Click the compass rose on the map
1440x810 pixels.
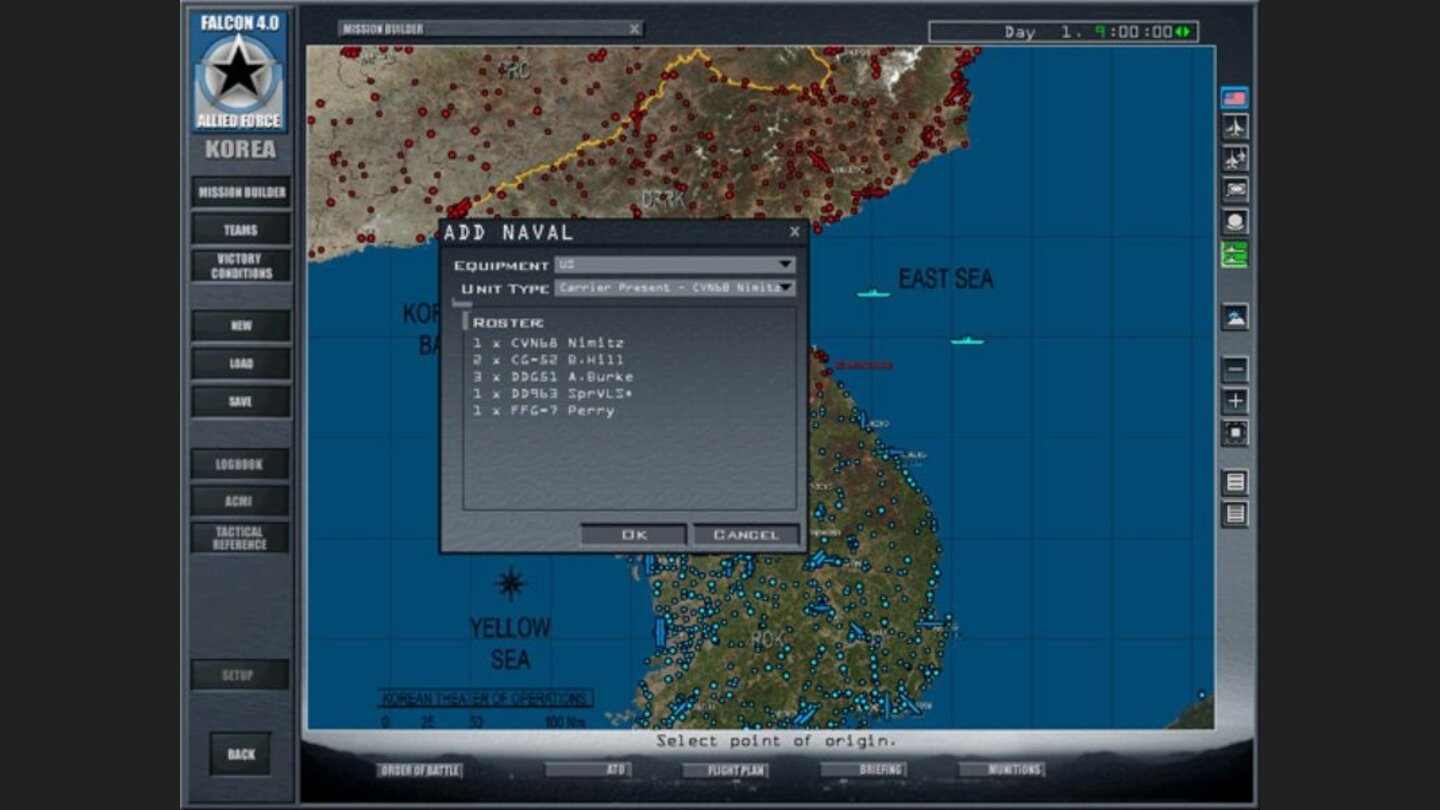(511, 583)
